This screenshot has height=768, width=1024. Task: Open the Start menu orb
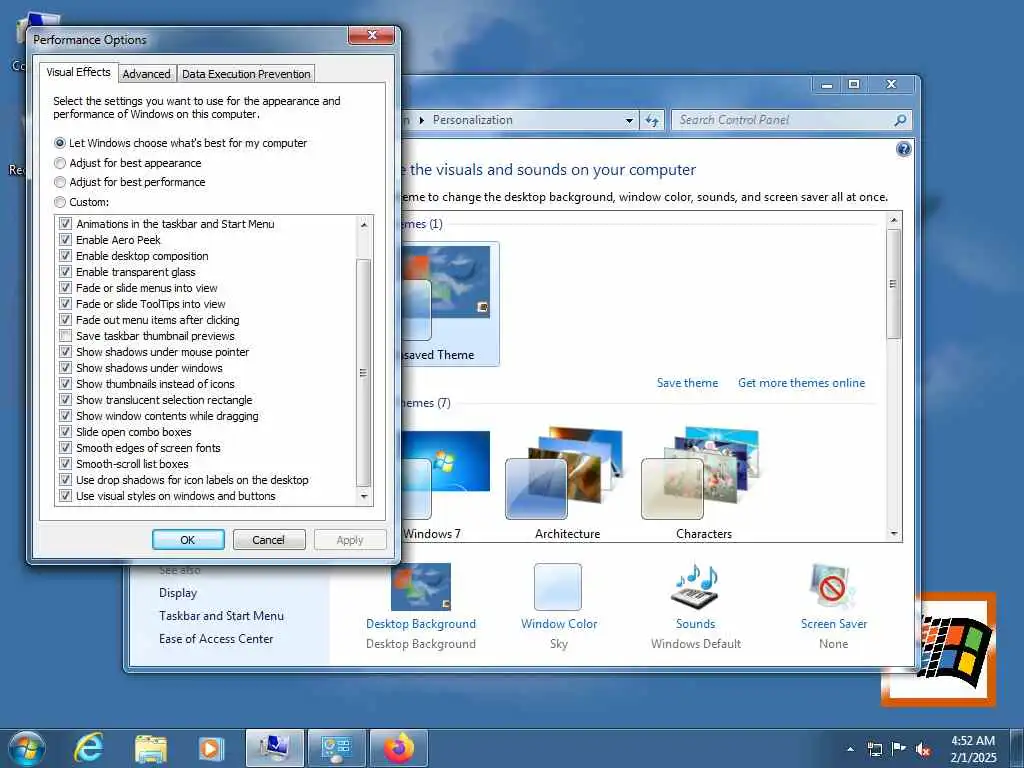pyautogui.click(x=27, y=748)
